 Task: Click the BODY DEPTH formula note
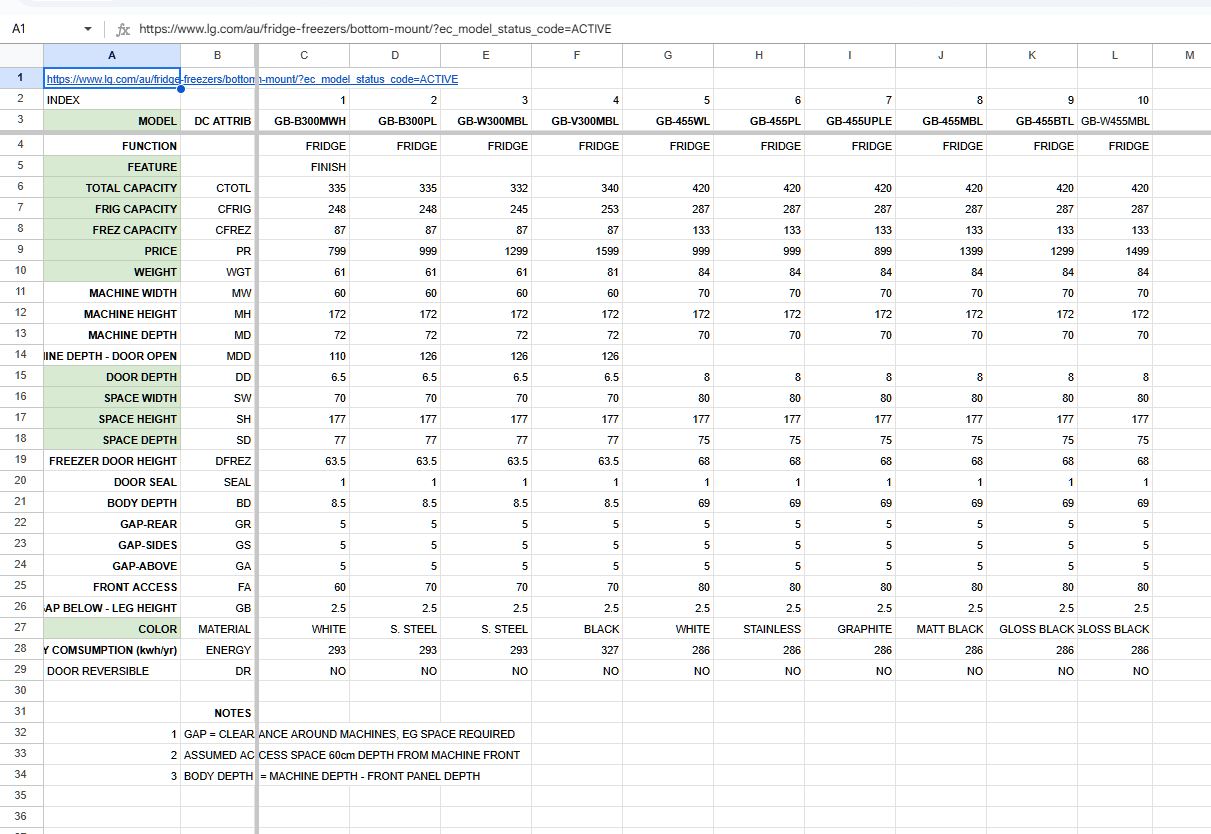(x=332, y=776)
